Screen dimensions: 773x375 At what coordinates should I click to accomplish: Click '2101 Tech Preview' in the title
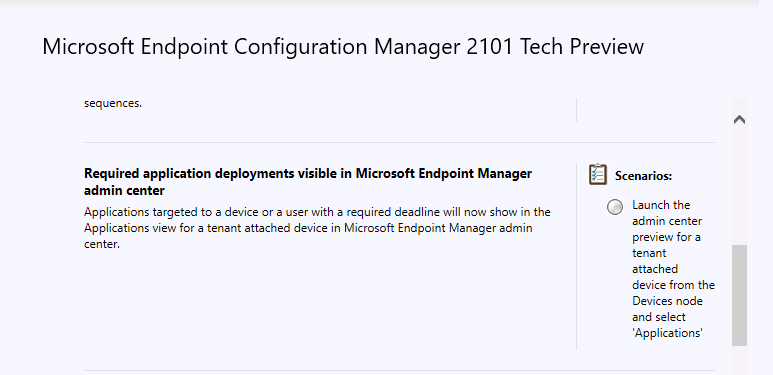(579, 47)
